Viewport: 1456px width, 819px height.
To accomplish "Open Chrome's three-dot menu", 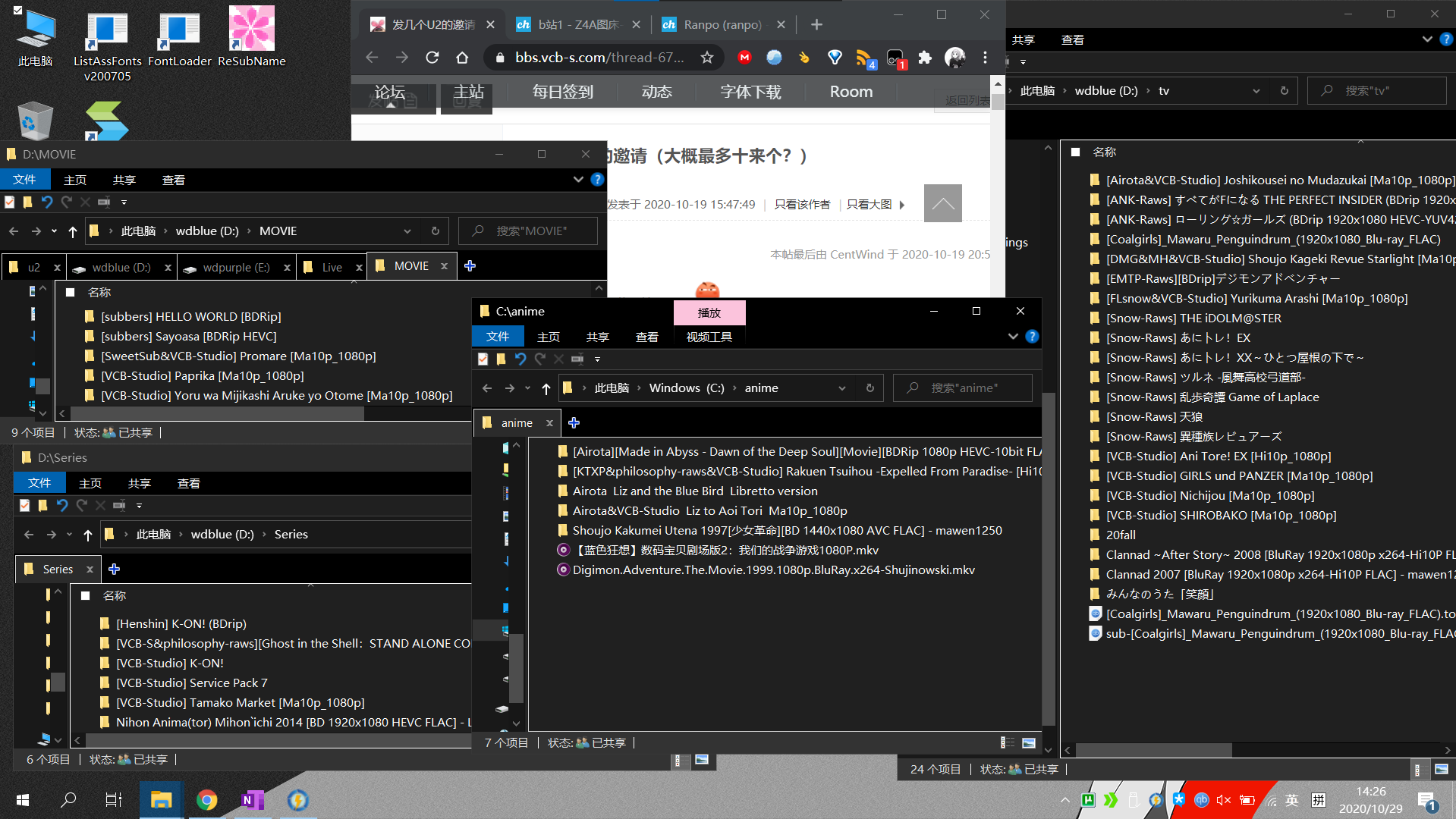I will click(985, 58).
